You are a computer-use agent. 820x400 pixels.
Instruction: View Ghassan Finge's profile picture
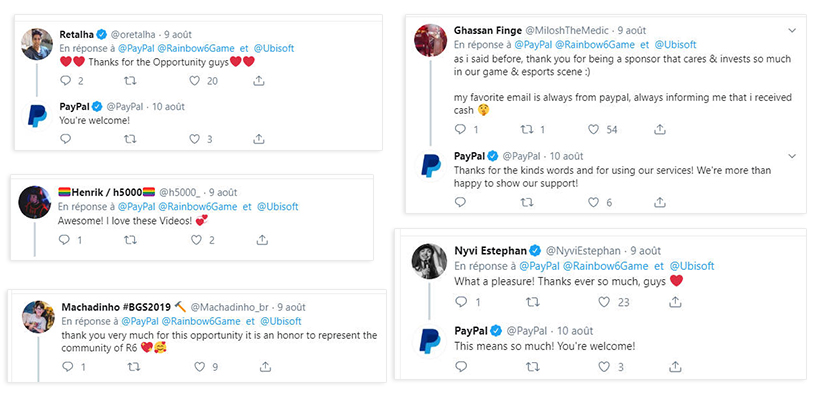click(429, 40)
